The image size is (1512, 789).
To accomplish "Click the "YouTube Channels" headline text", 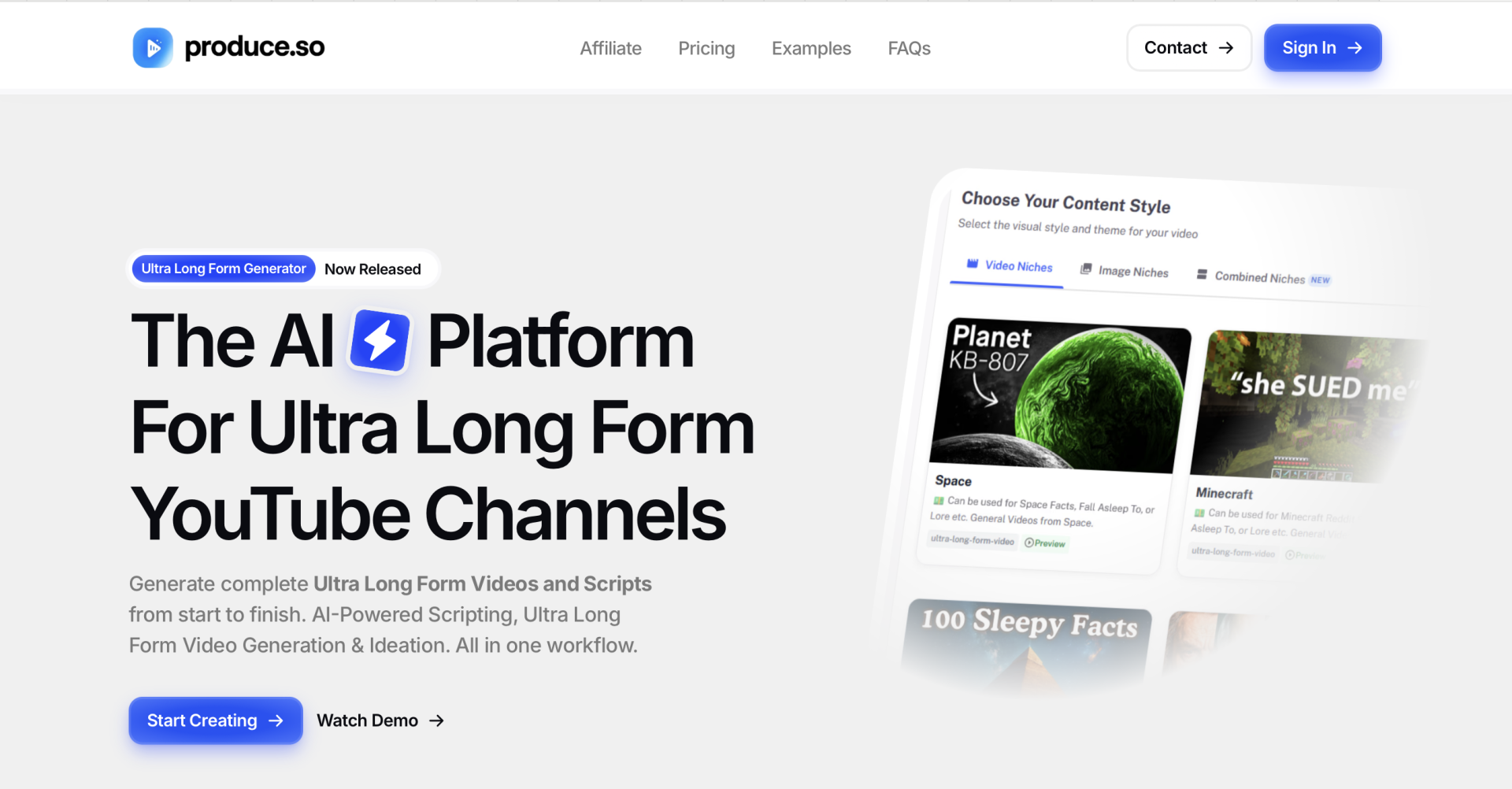I will coord(428,514).
